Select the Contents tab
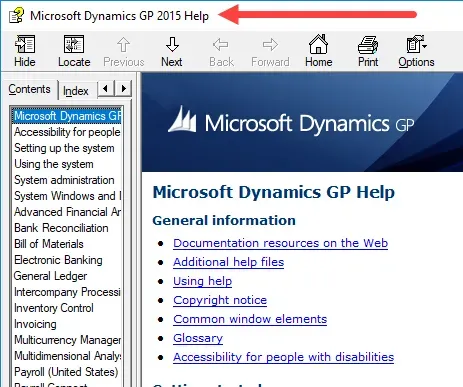The width and height of the screenshot is (463, 387). click(30, 89)
